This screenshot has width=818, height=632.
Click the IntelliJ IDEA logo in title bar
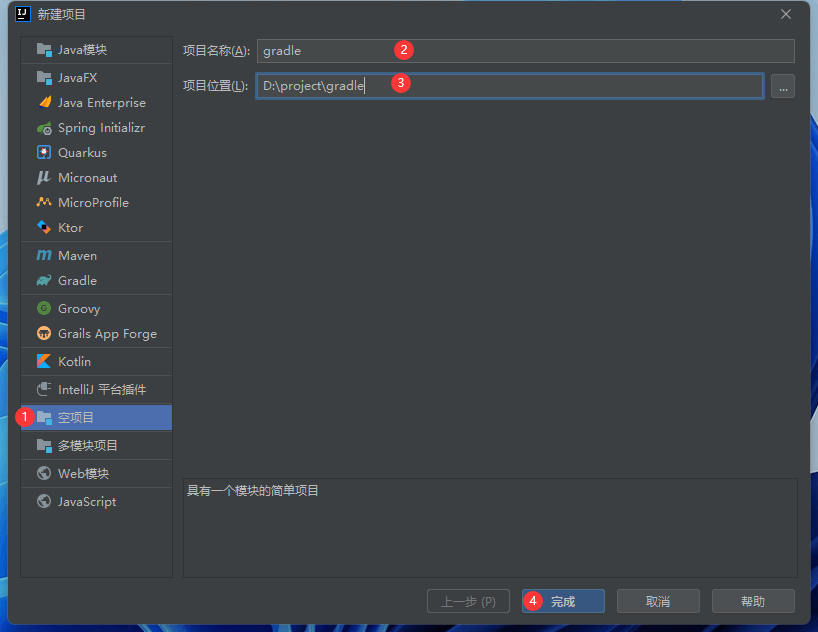point(23,14)
